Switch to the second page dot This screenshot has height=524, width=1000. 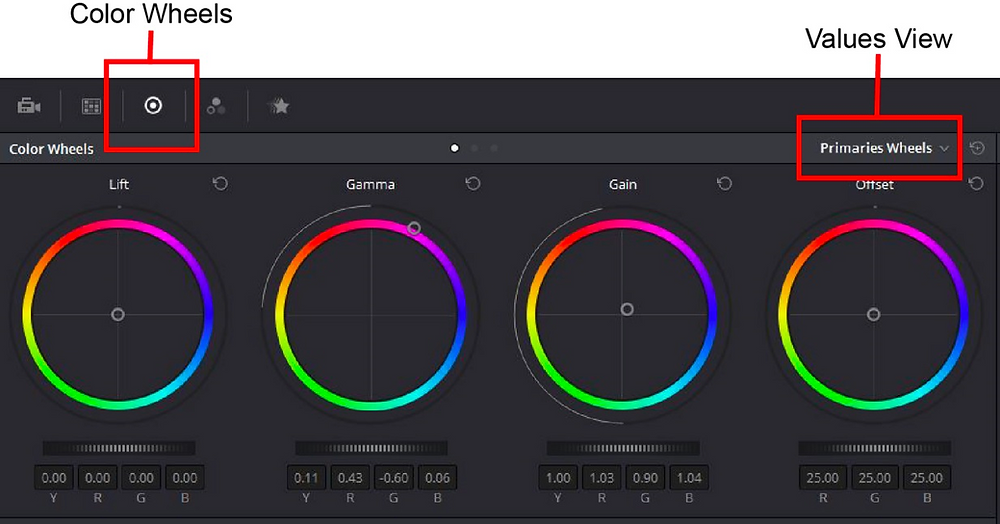474,148
